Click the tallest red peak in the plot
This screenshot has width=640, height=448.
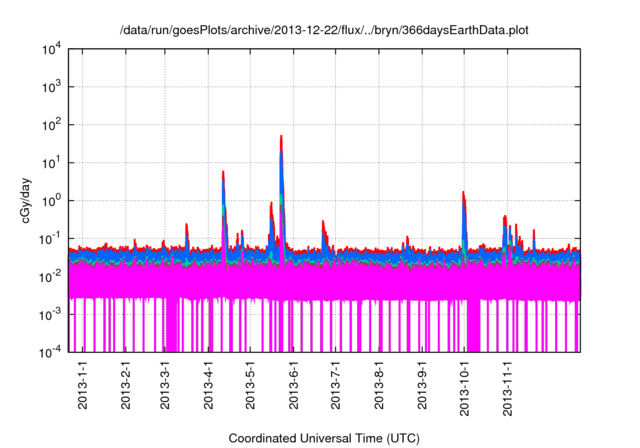281,138
